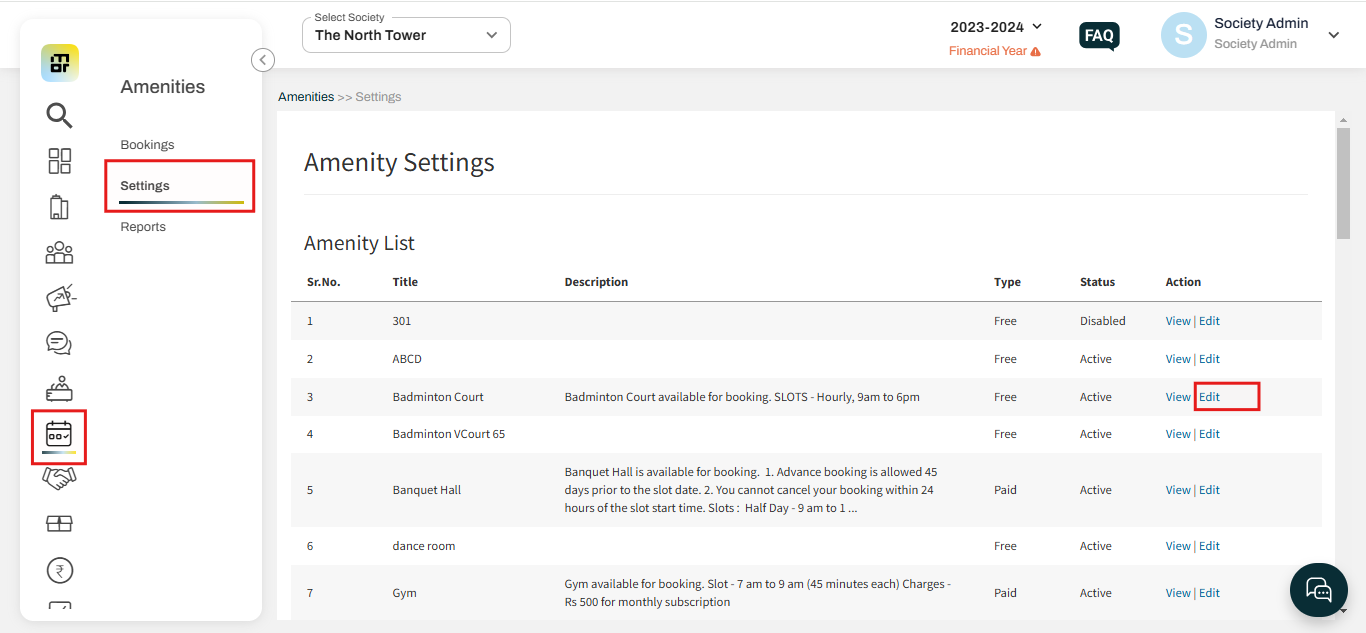
Task: Expand the 2023-2024 financial year dropdown
Action: [996, 27]
